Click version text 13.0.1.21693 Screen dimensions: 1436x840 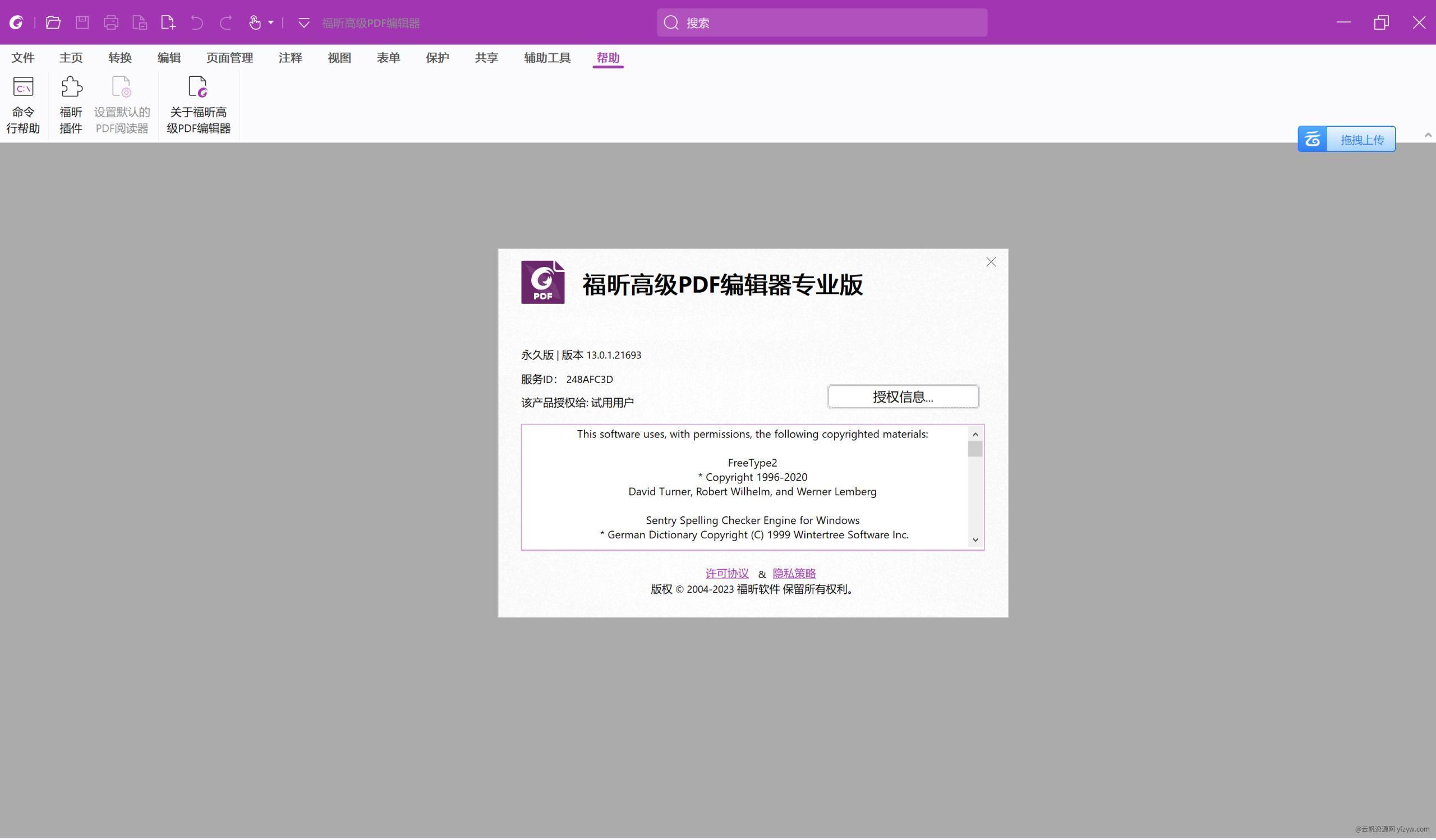coord(613,356)
